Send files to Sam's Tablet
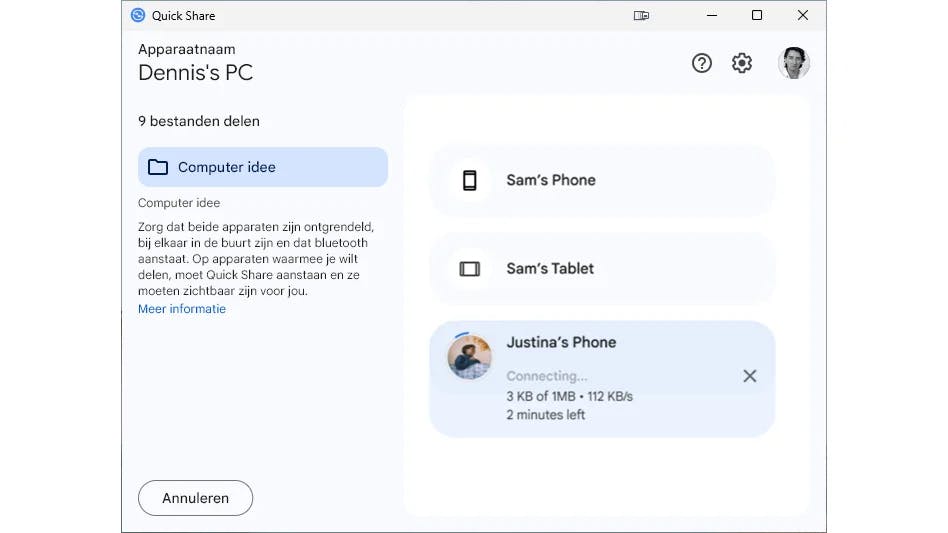Screen dimensions: 948x533 coord(602,269)
